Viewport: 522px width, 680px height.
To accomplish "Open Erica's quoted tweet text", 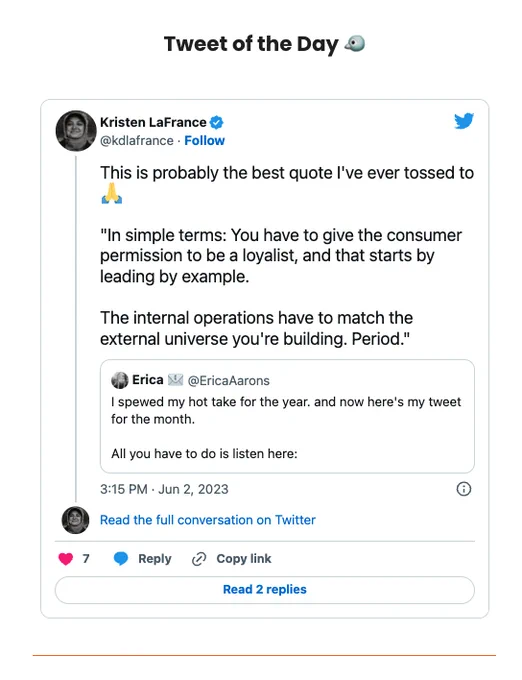I will (x=286, y=428).
